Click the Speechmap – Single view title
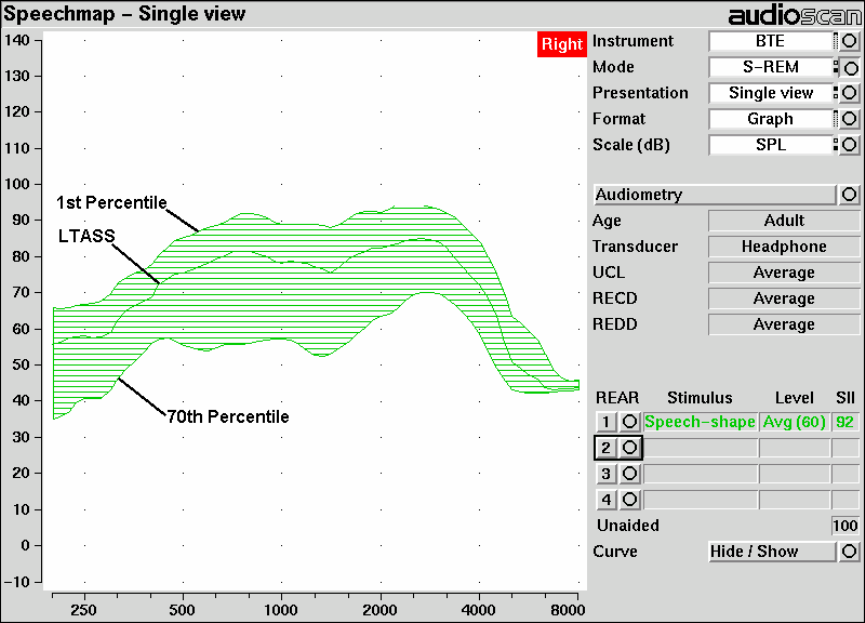 point(125,14)
